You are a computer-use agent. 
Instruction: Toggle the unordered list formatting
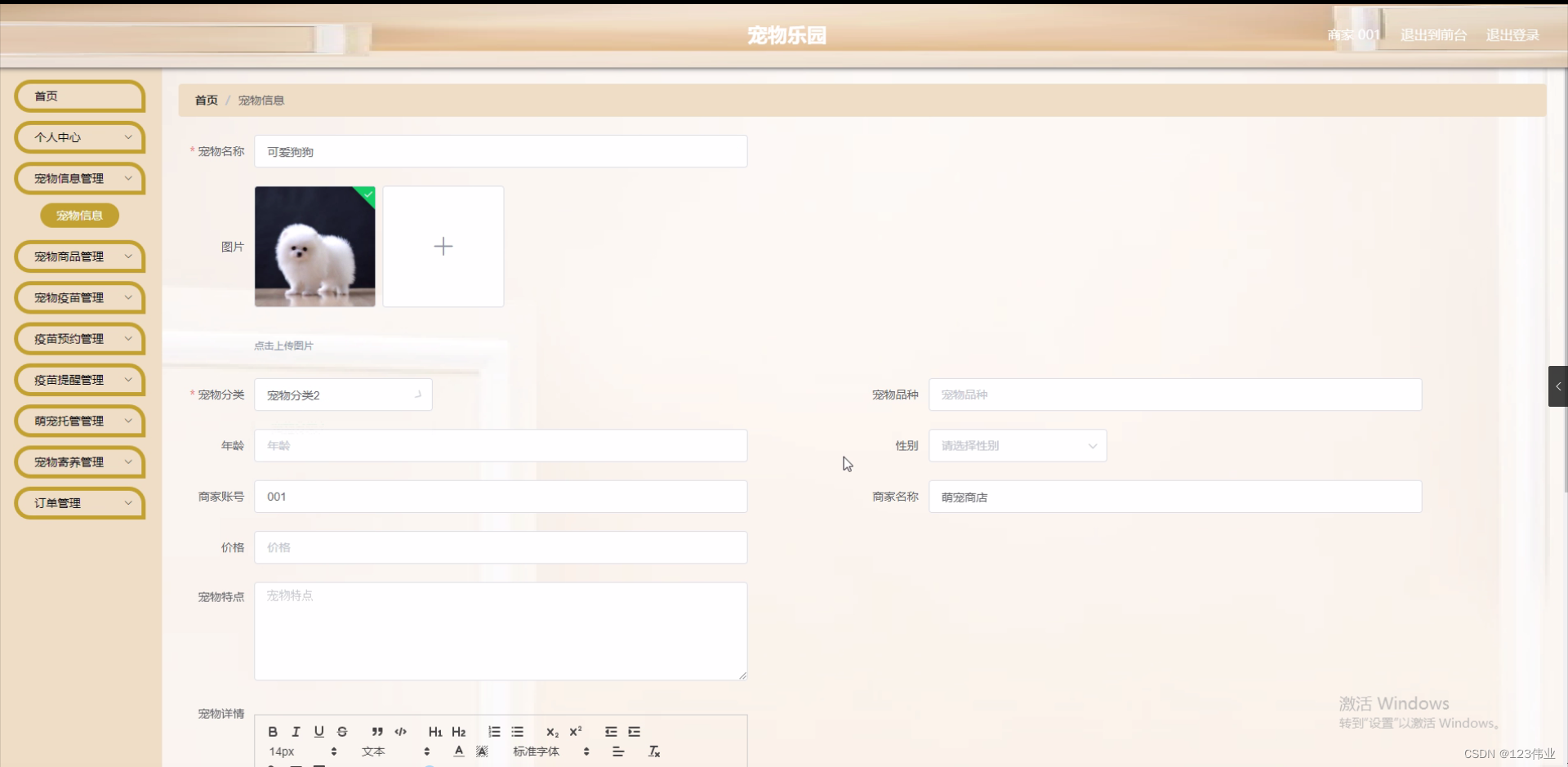[517, 731]
